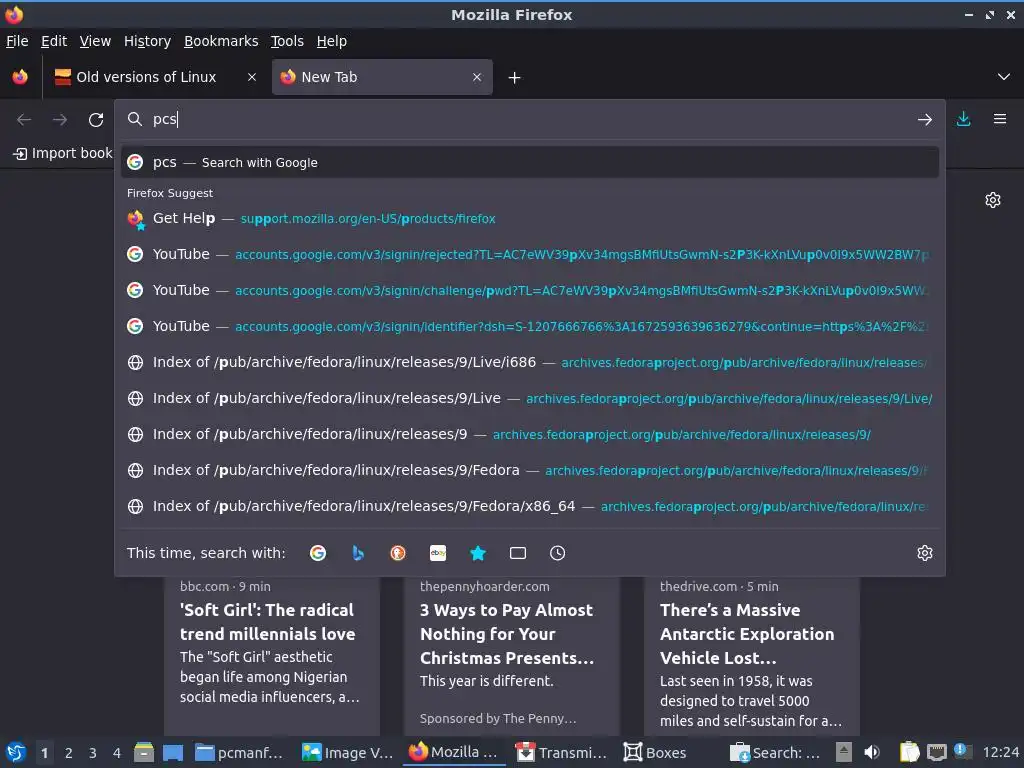Switch to the New Tab tab
The image size is (1024, 768).
coord(382,77)
